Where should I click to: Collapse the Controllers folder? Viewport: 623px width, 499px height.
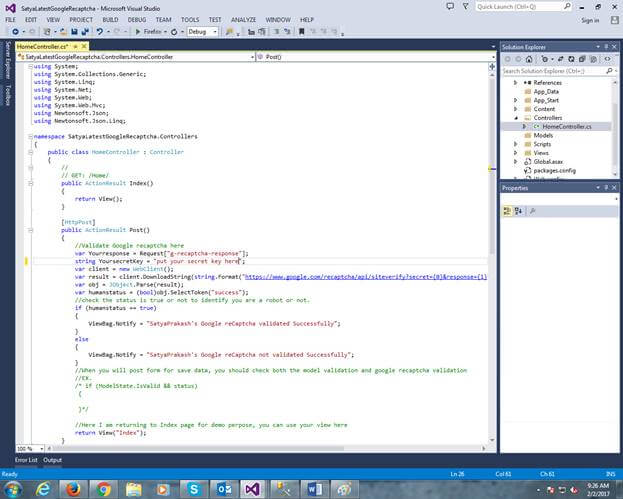click(516, 117)
